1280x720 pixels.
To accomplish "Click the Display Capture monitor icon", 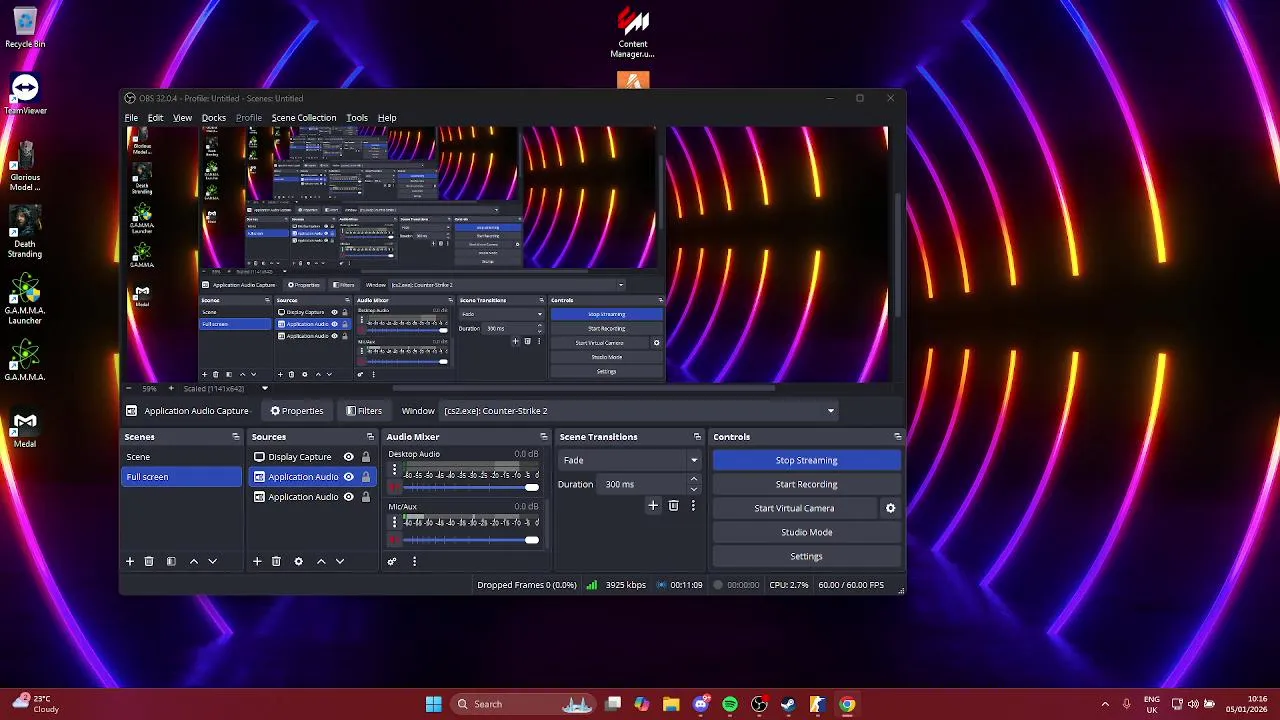I will click(259, 457).
